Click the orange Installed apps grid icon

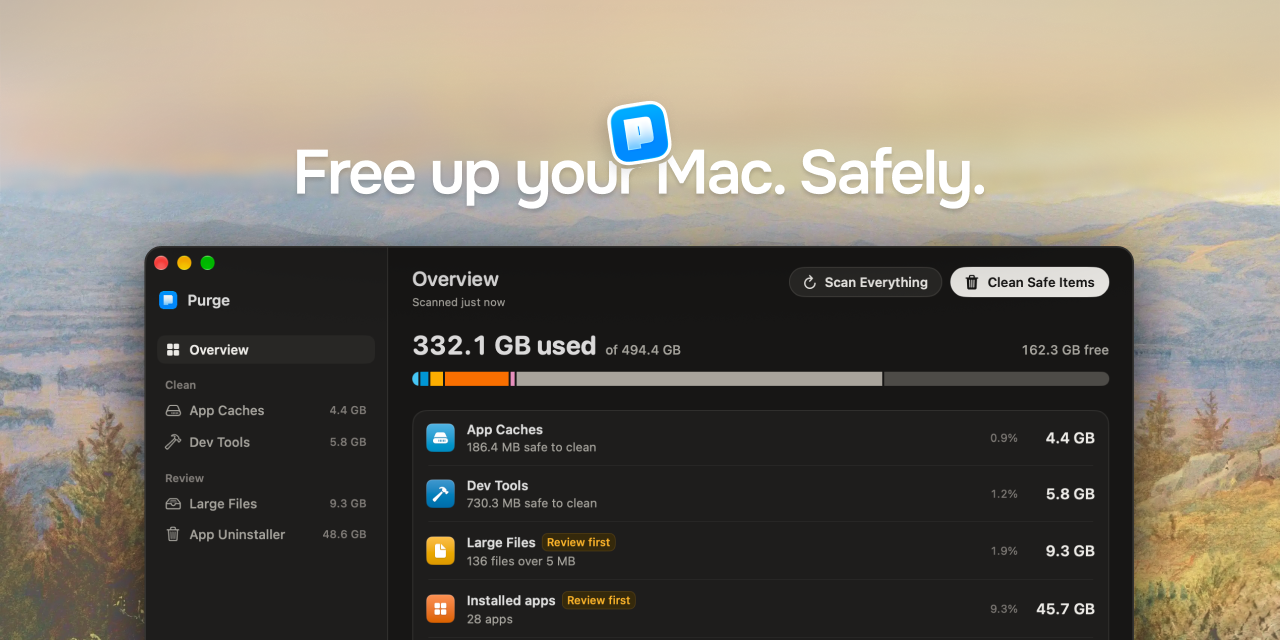[440, 608]
